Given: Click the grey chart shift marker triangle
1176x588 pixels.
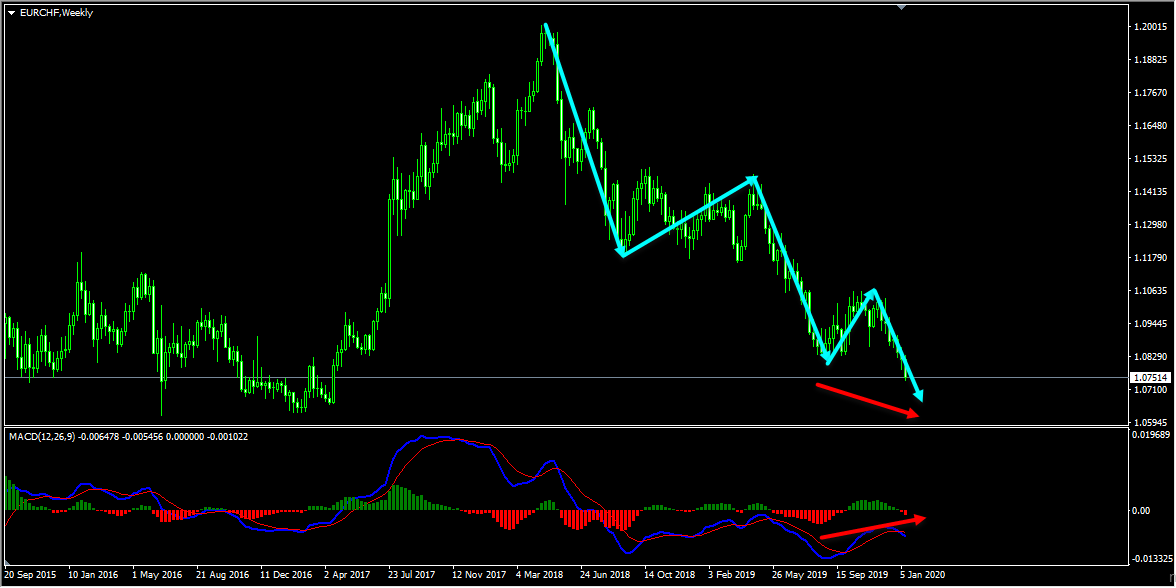Looking at the screenshot, I should pos(902,8).
